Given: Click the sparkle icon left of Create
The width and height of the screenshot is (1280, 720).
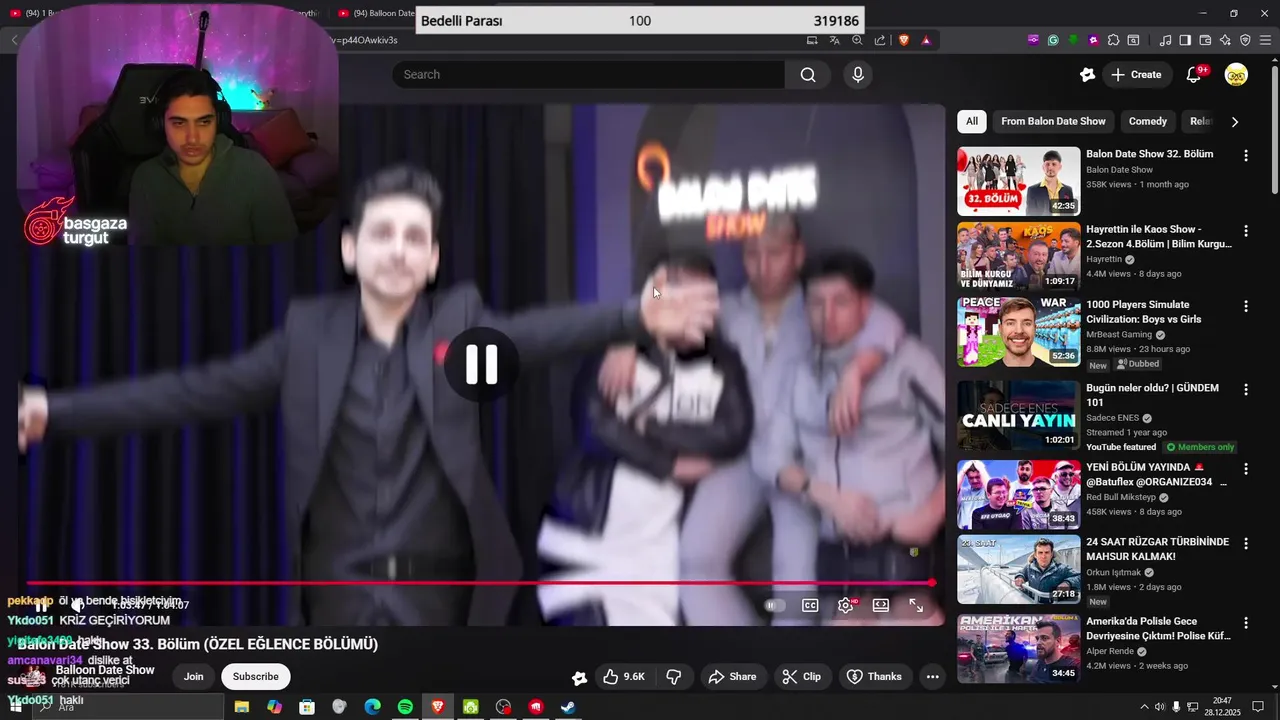Looking at the screenshot, I should [x=1088, y=75].
